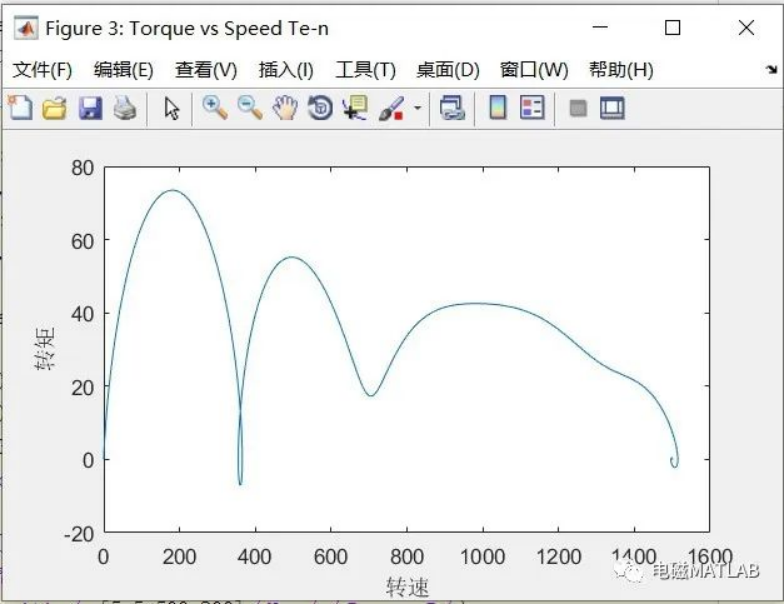Screen dimensions: 784x604
Task: Enable the Rotate 3D tool
Action: click(x=320, y=108)
